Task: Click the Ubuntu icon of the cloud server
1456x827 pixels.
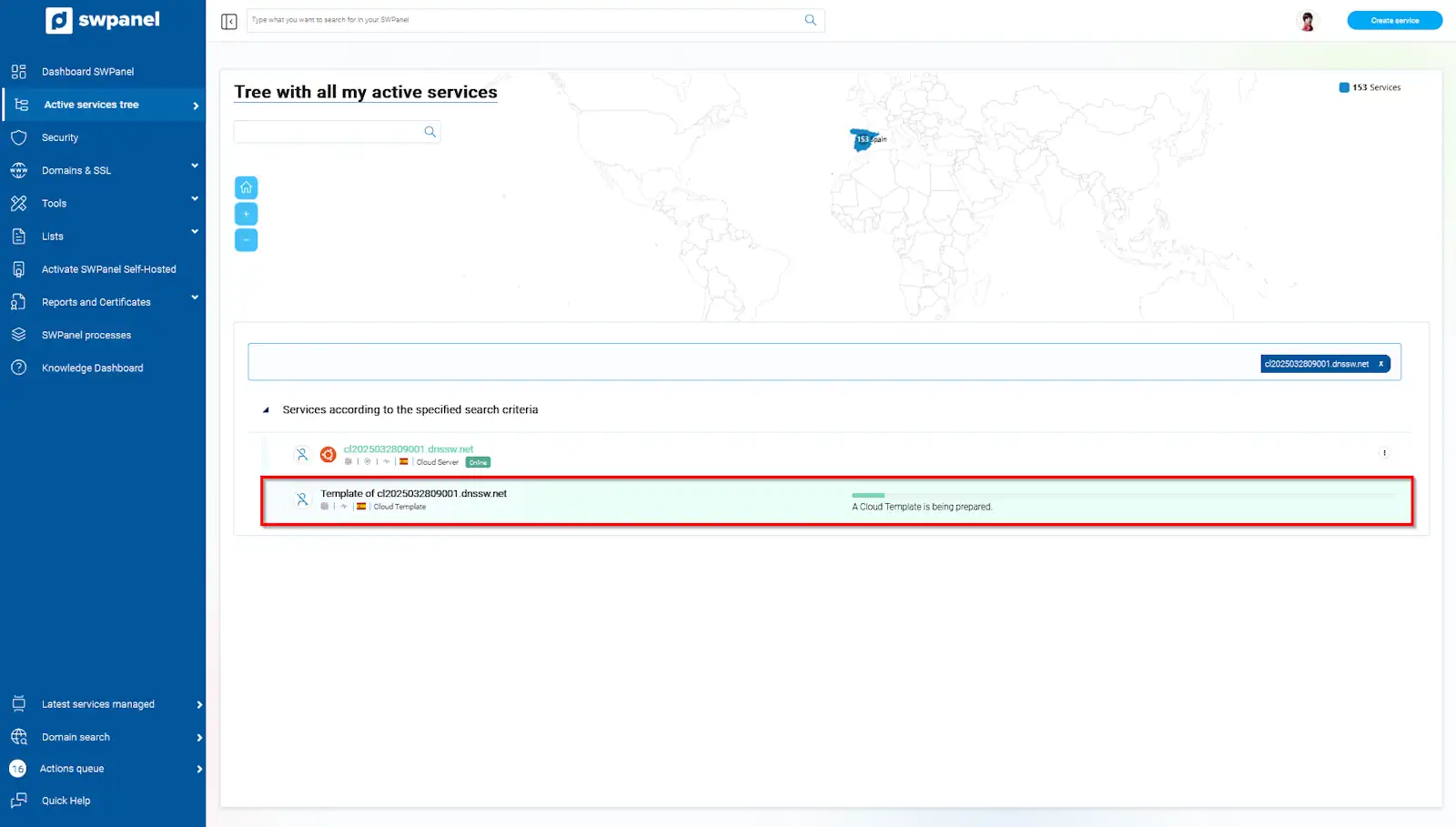Action: (329, 454)
